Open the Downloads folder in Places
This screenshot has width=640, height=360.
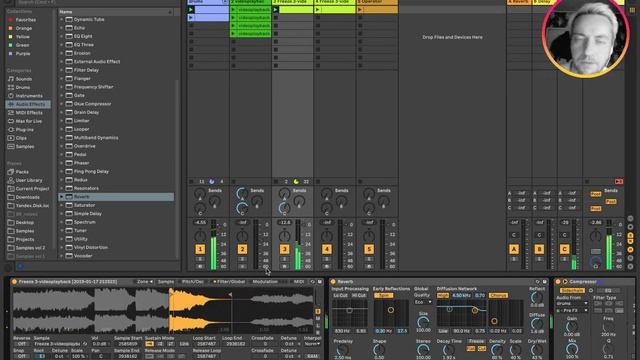click(27, 197)
